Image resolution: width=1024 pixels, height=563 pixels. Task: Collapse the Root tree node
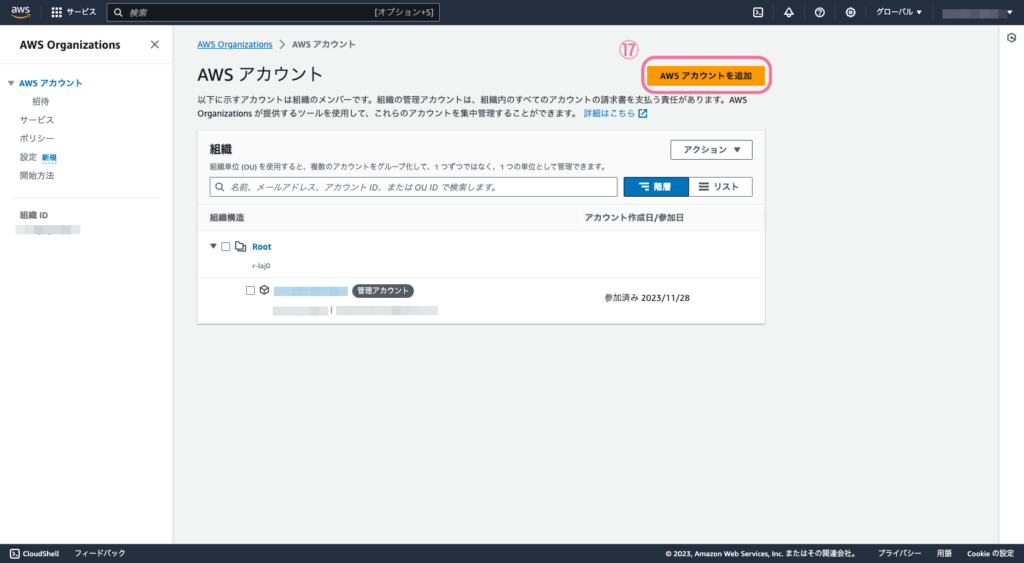pyautogui.click(x=213, y=246)
